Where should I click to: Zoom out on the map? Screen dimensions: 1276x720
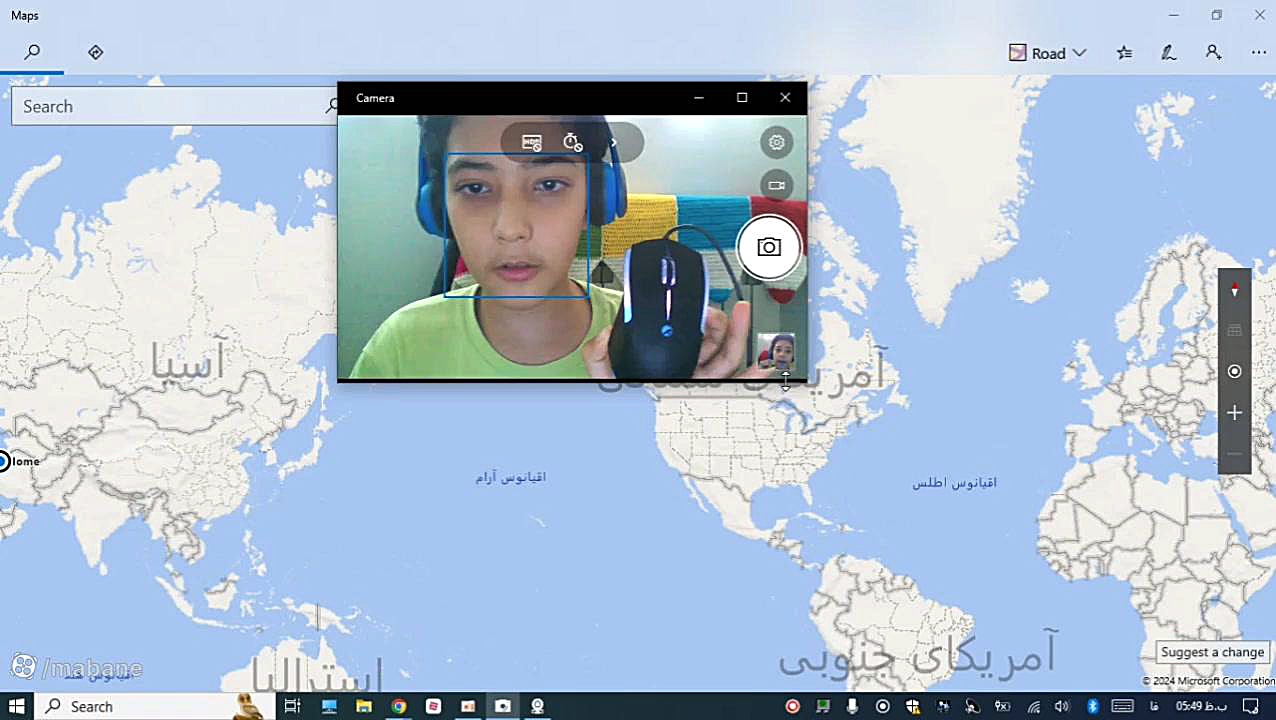point(1234,454)
